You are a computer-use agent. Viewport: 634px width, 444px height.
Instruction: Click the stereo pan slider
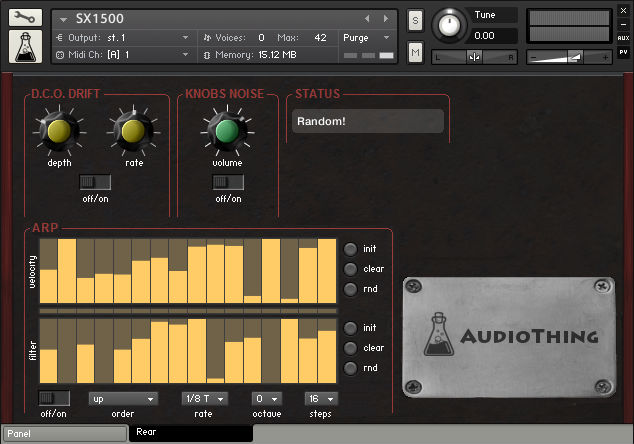pyautogui.click(x=474, y=57)
